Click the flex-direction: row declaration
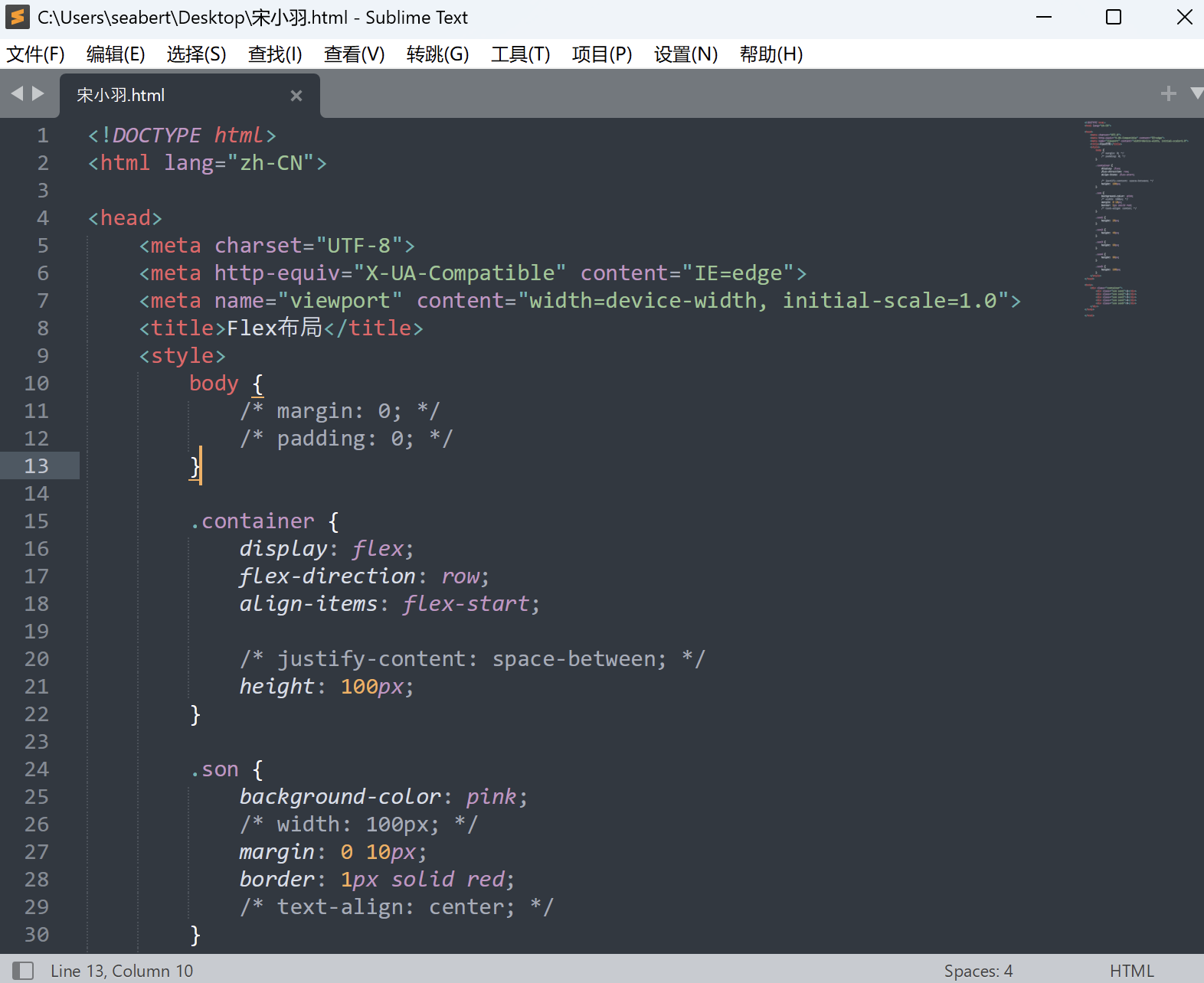Image resolution: width=1204 pixels, height=983 pixels. pos(365,576)
